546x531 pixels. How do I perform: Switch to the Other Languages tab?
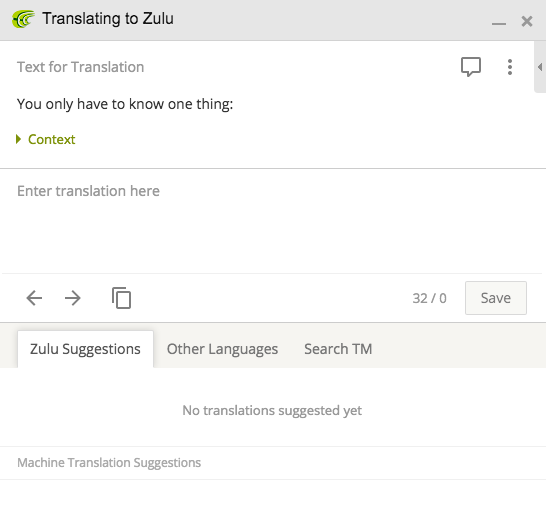222,349
